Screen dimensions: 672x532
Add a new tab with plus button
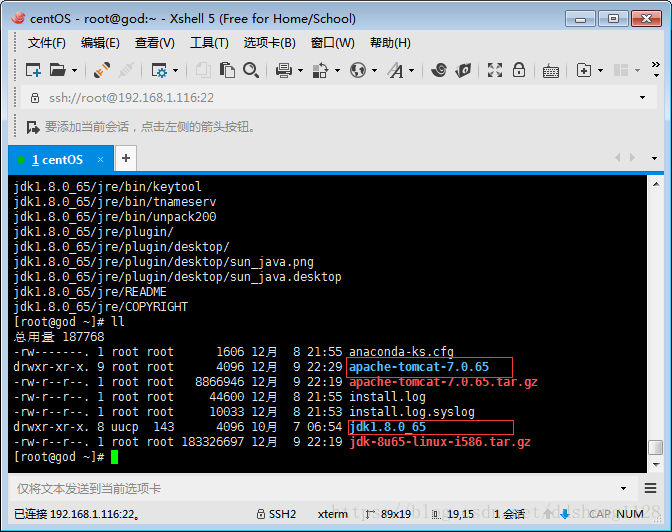click(126, 158)
